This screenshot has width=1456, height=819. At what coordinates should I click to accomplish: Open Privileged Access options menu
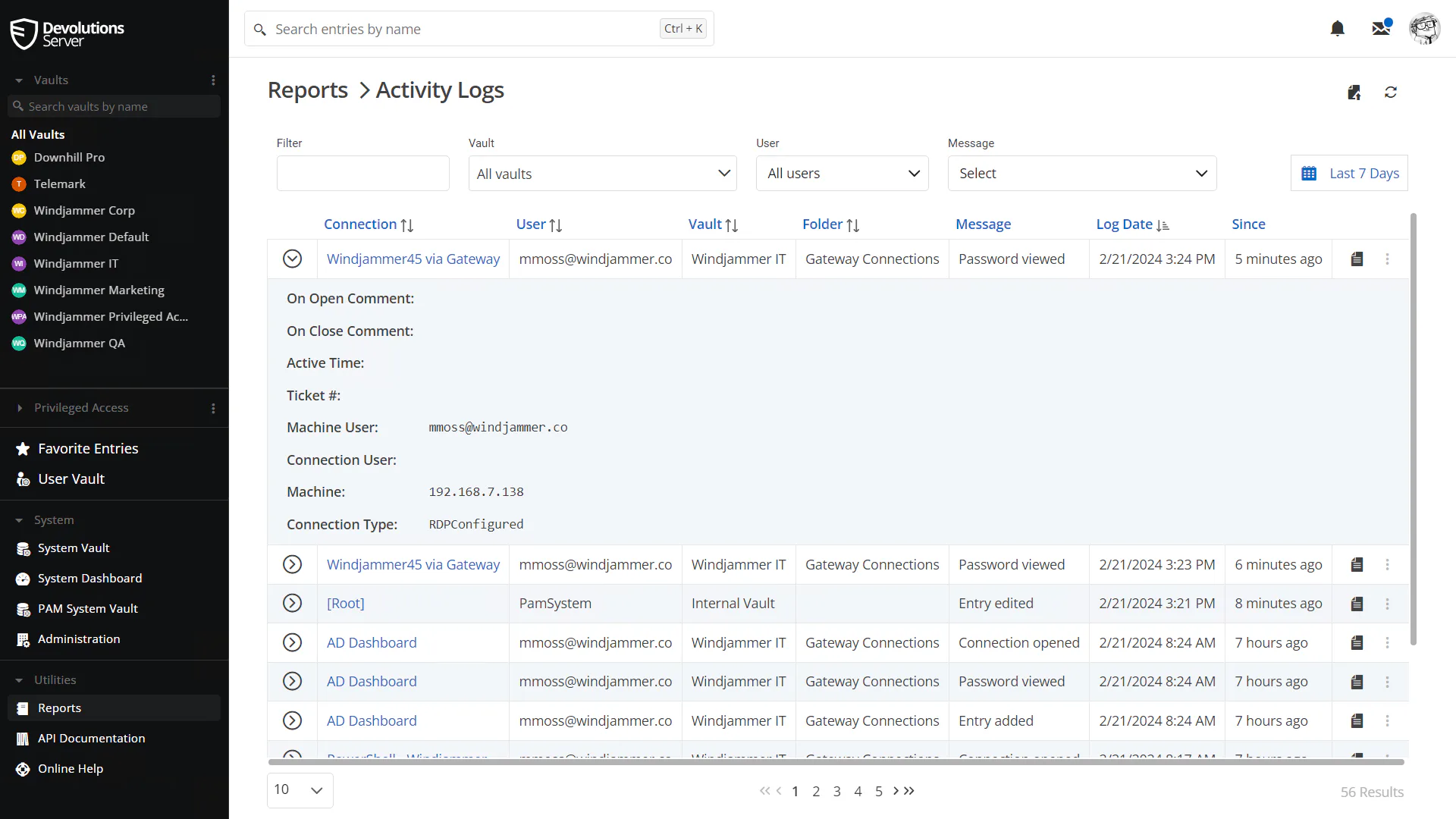pyautogui.click(x=213, y=408)
